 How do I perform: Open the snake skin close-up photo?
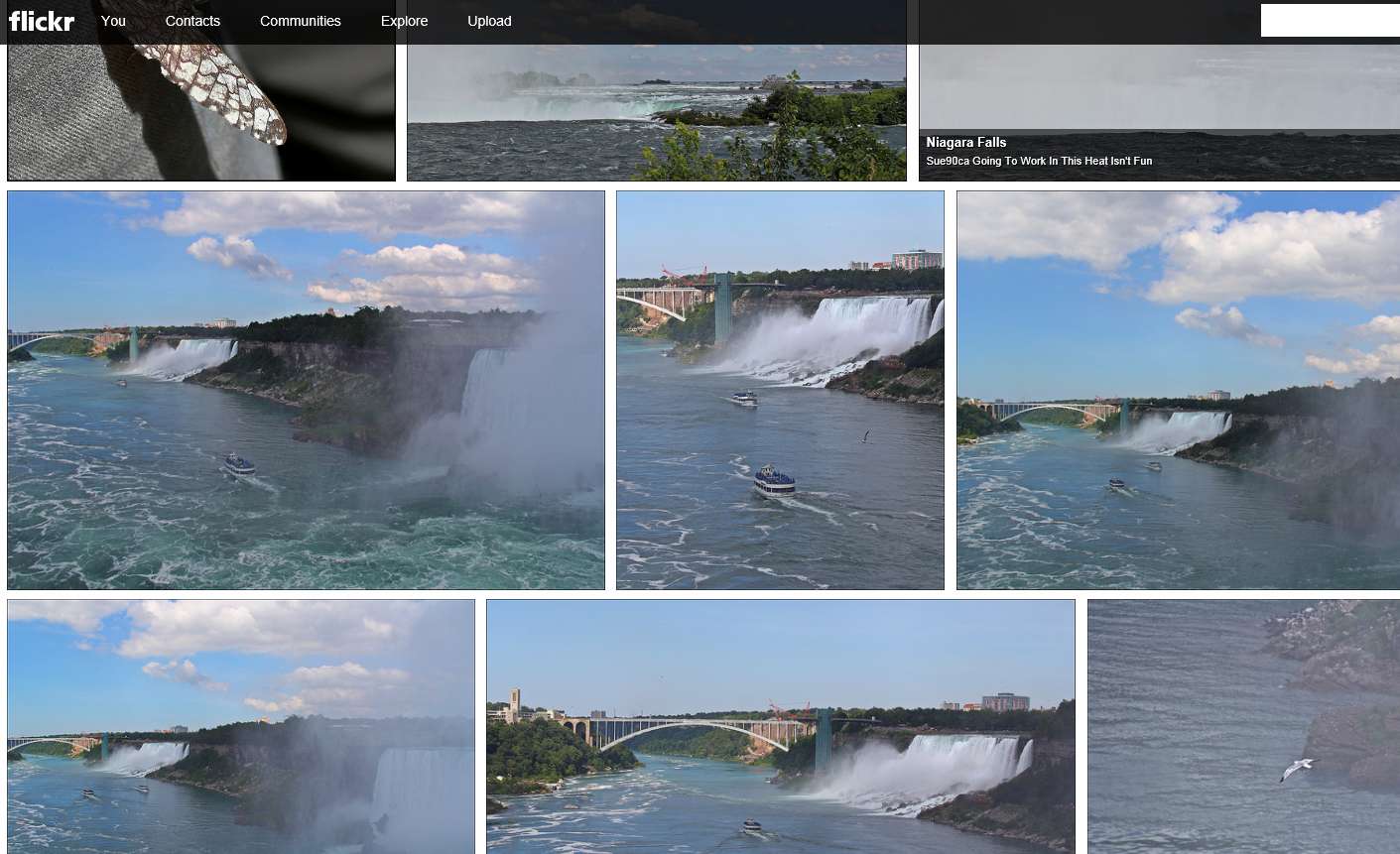coord(201,111)
